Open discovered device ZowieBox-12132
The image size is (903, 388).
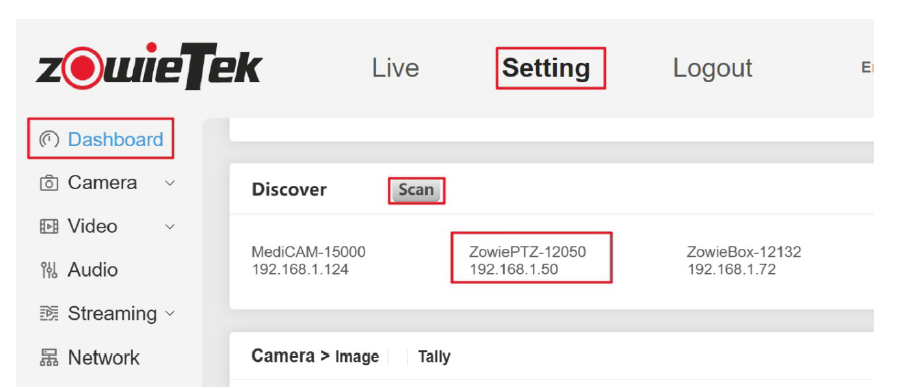click(744, 260)
